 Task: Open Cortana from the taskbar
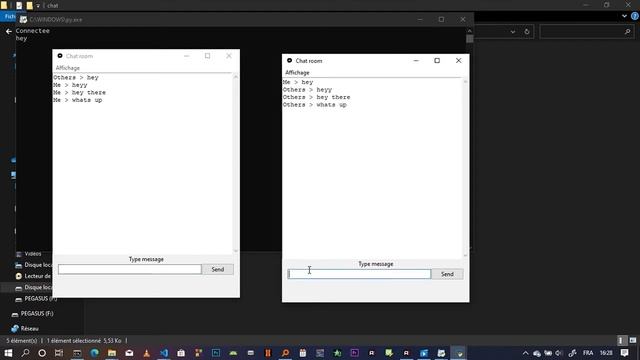(x=42, y=353)
